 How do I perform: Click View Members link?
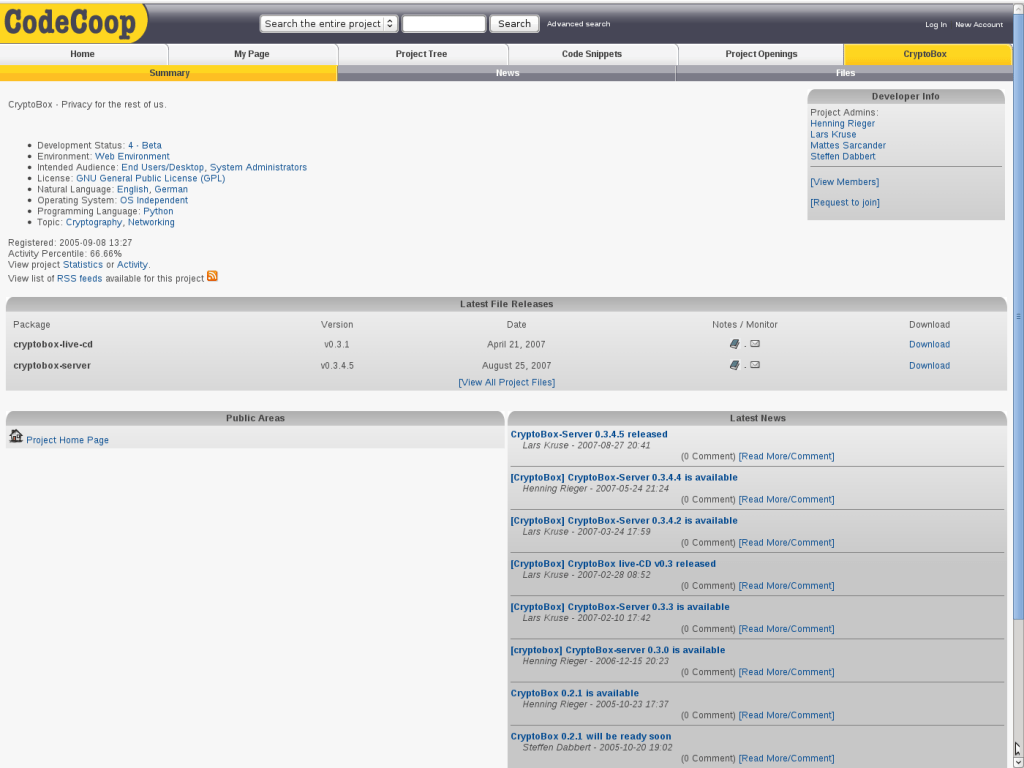click(x=844, y=182)
